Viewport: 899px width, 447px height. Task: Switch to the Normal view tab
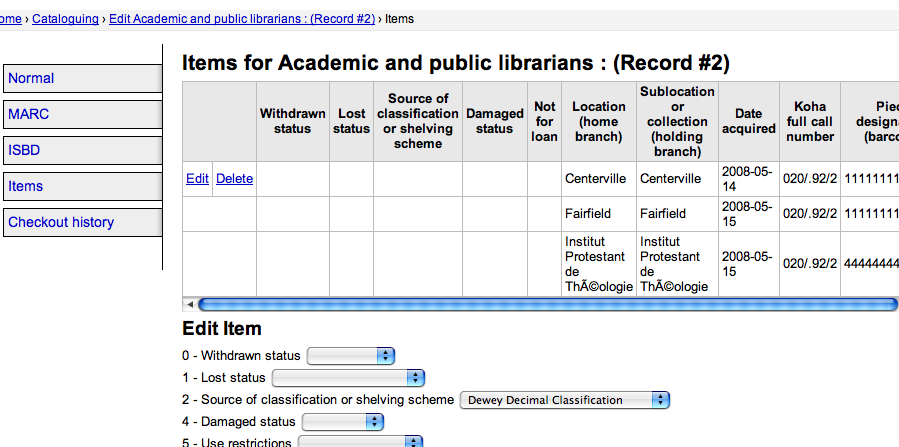82,78
